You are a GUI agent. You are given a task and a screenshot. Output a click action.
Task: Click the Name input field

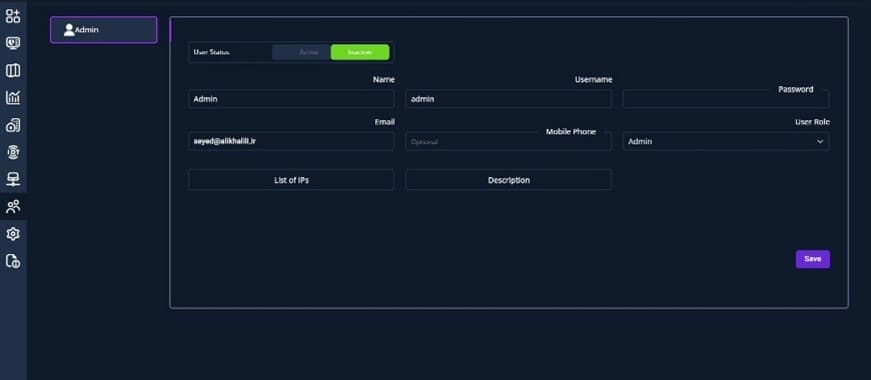(x=291, y=99)
